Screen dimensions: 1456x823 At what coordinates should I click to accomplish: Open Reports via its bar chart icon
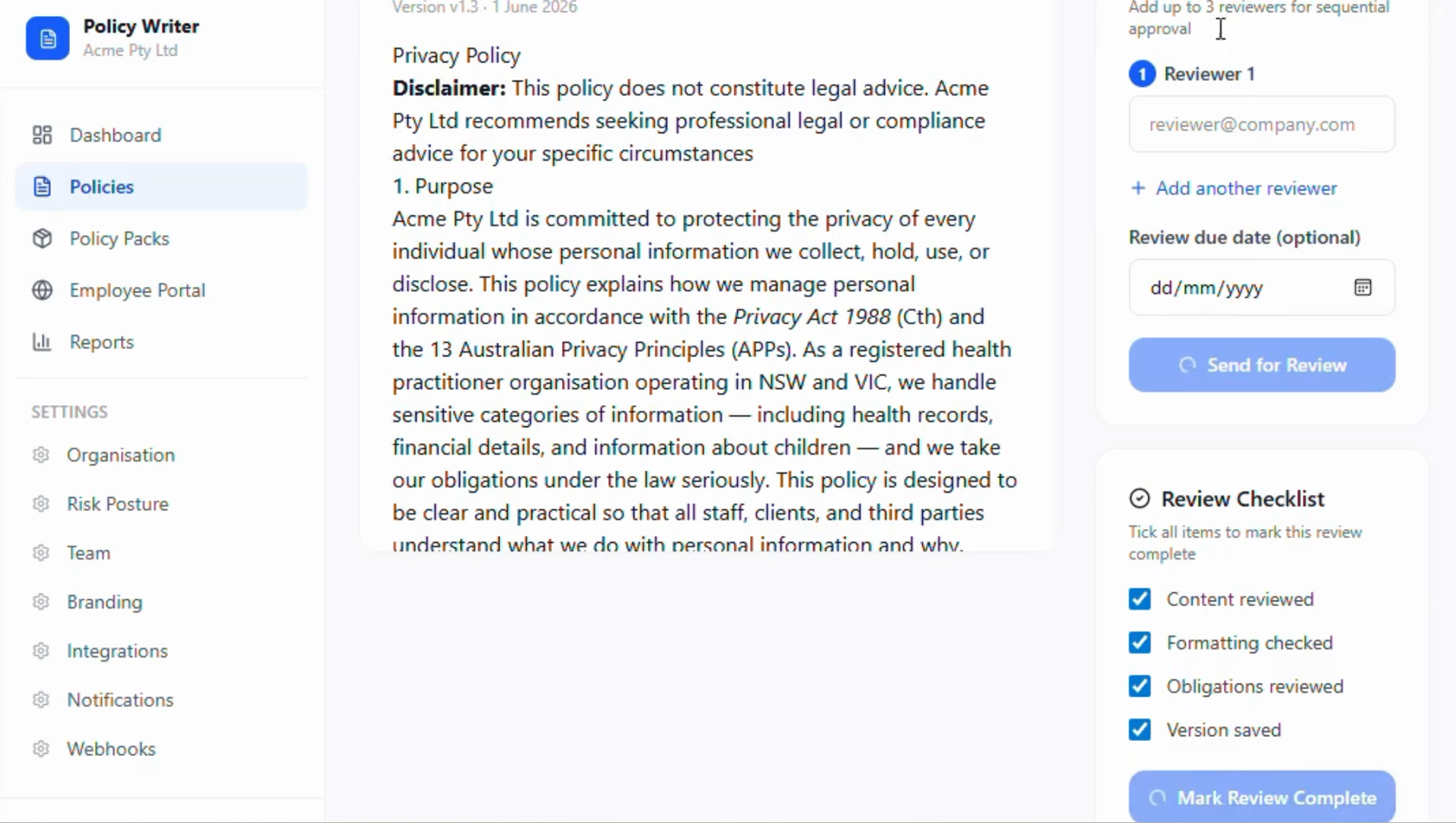(x=42, y=342)
